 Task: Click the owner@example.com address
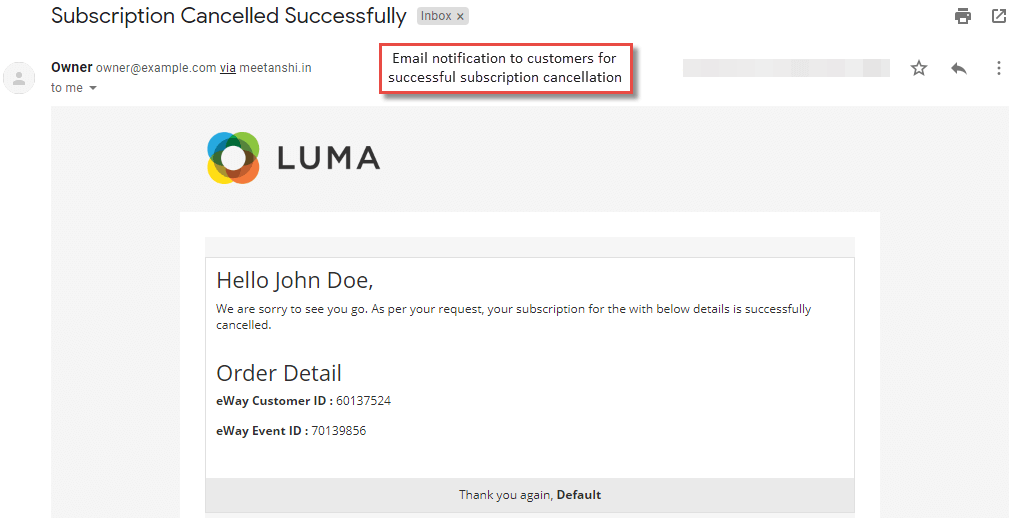pos(156,68)
